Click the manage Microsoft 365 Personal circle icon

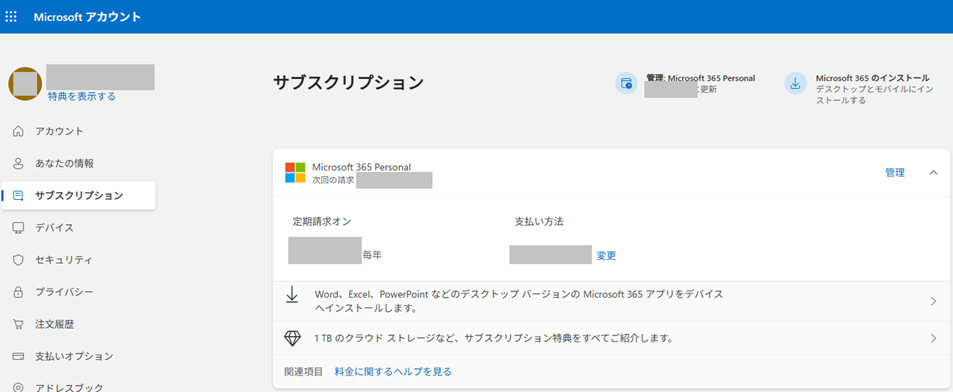tap(626, 83)
